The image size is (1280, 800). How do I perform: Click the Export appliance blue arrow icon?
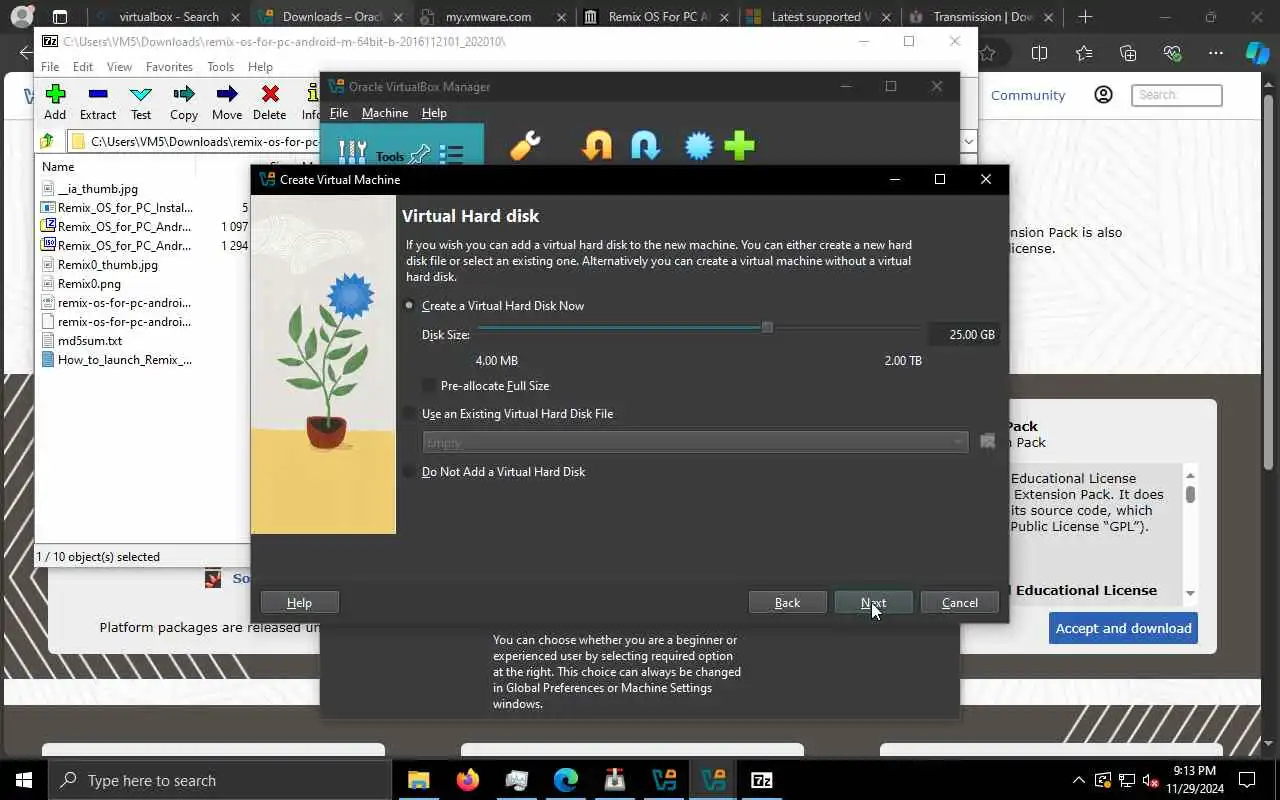coord(646,146)
